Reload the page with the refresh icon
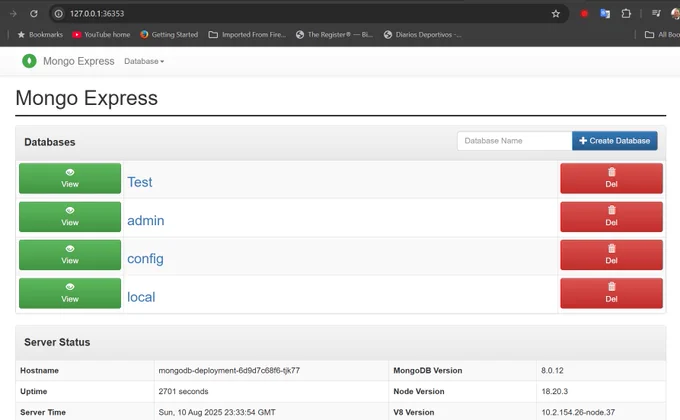Image resolution: width=680 pixels, height=420 pixels. tap(34, 13)
